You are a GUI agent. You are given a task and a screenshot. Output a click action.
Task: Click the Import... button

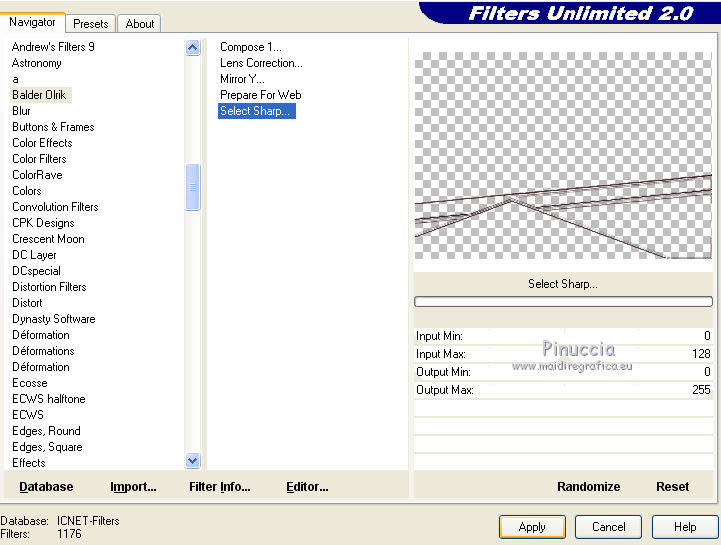(x=133, y=487)
